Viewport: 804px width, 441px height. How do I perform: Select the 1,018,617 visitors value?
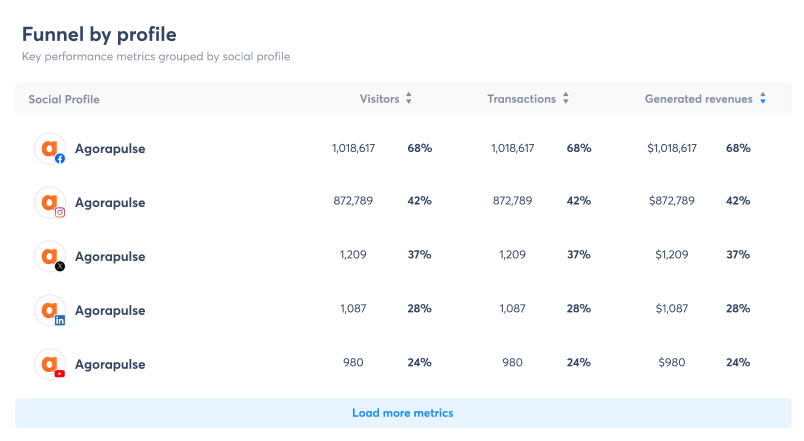353,148
